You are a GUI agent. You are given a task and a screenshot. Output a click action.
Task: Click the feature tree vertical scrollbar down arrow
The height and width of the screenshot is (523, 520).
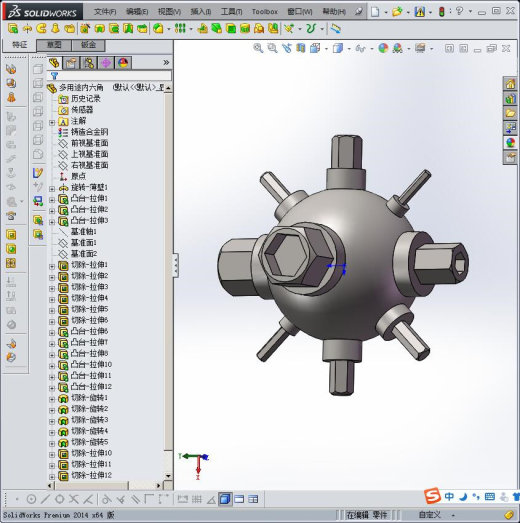pyautogui.click(x=168, y=476)
